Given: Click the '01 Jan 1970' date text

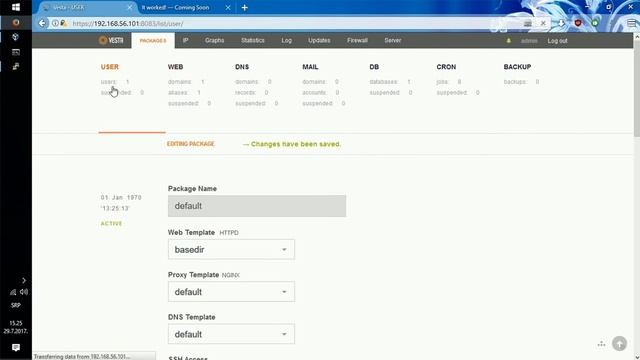Looking at the screenshot, I should click(x=121, y=198).
